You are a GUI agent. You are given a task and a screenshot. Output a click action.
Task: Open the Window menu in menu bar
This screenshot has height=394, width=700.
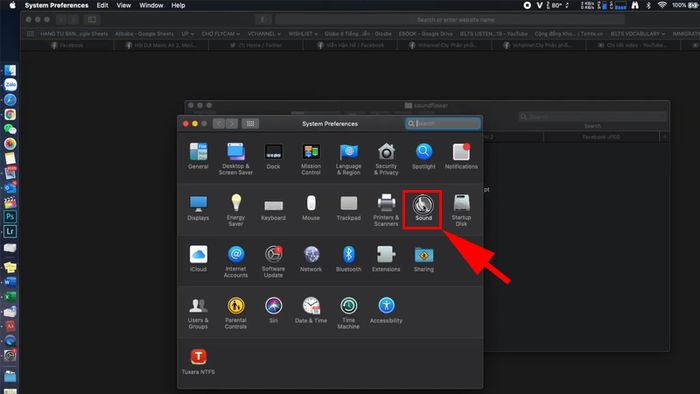point(151,5)
